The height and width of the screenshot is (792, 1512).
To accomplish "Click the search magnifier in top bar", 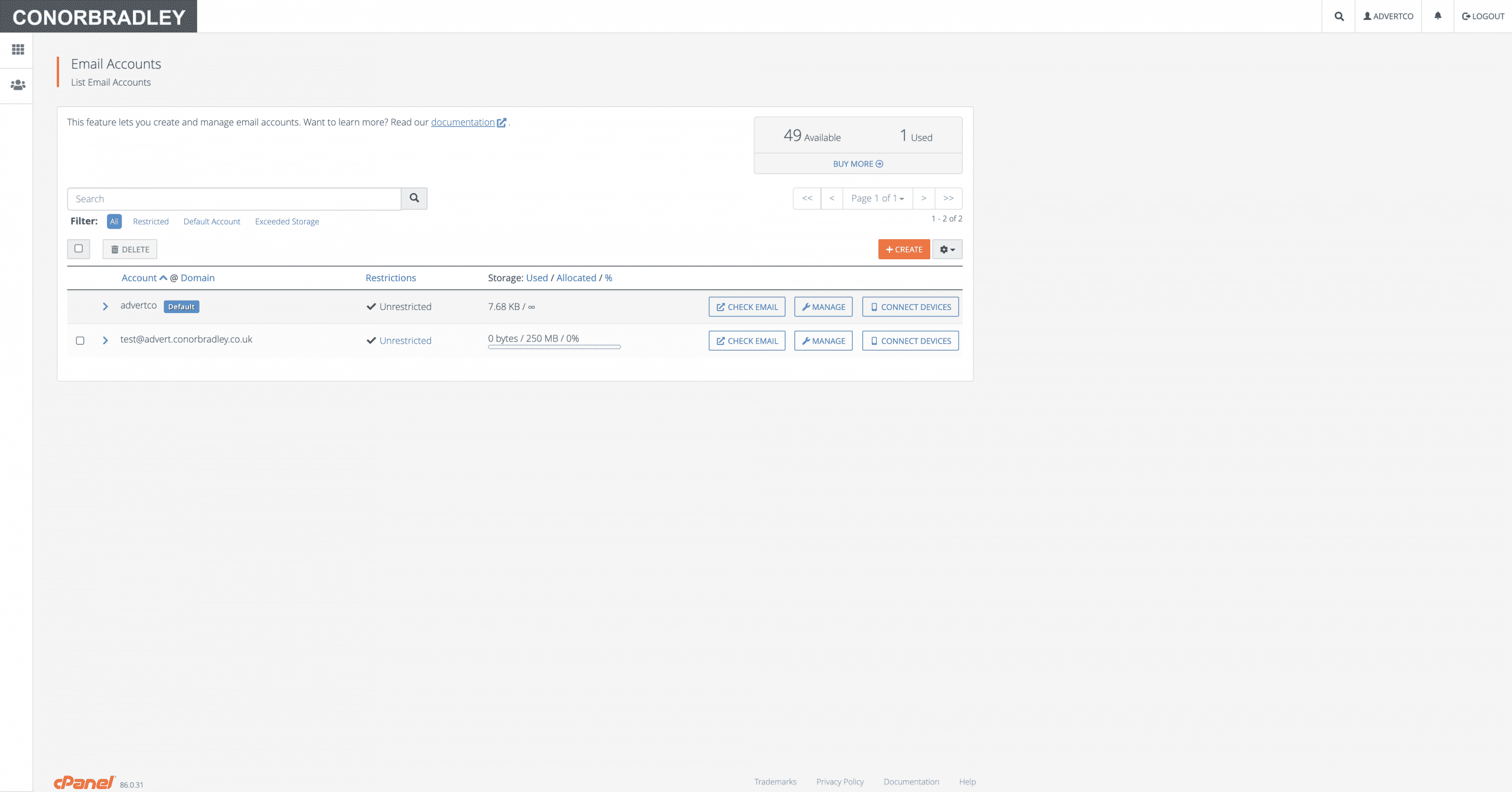I will tap(1339, 17).
